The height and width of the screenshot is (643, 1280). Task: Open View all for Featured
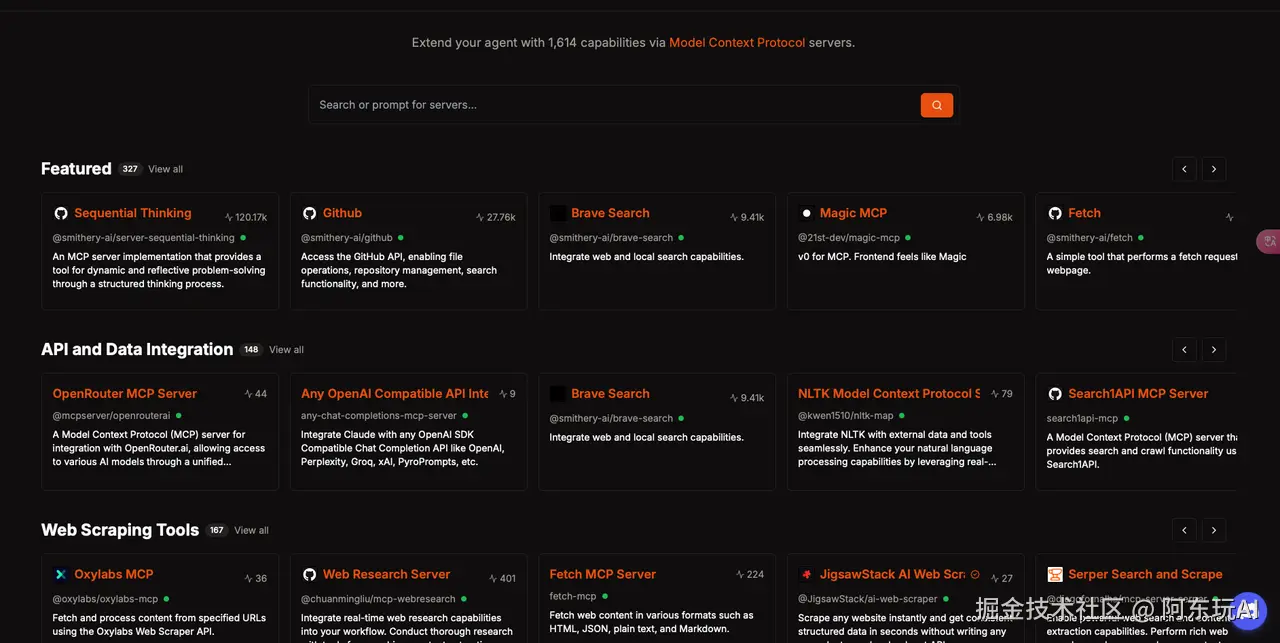click(x=166, y=169)
